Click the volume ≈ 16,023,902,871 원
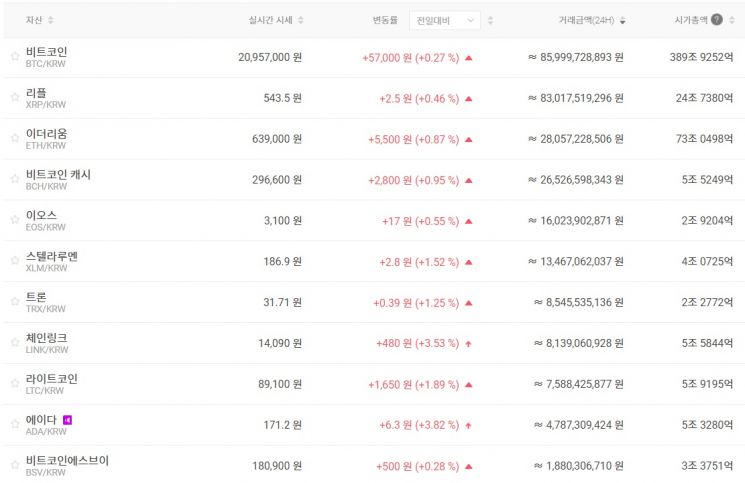Image resolution: width=745 pixels, height=483 pixels. pos(576,221)
